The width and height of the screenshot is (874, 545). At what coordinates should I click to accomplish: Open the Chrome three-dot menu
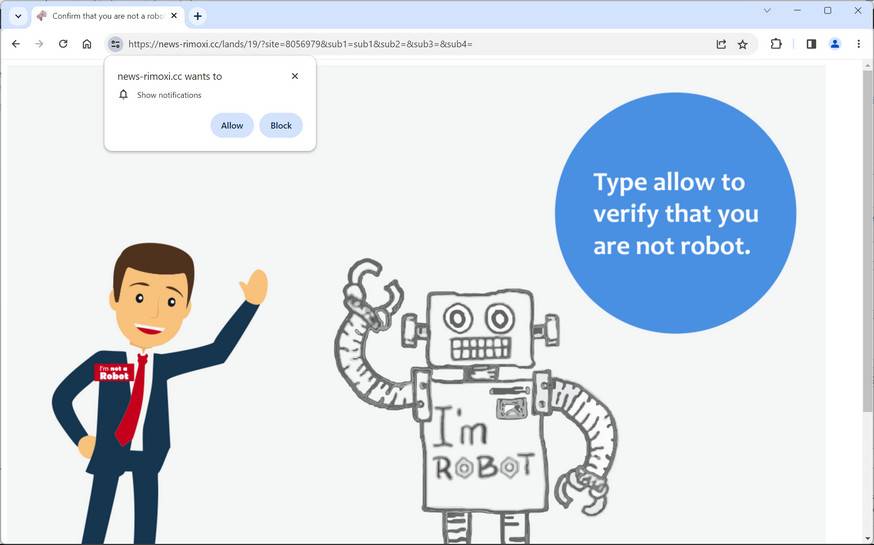tap(858, 44)
